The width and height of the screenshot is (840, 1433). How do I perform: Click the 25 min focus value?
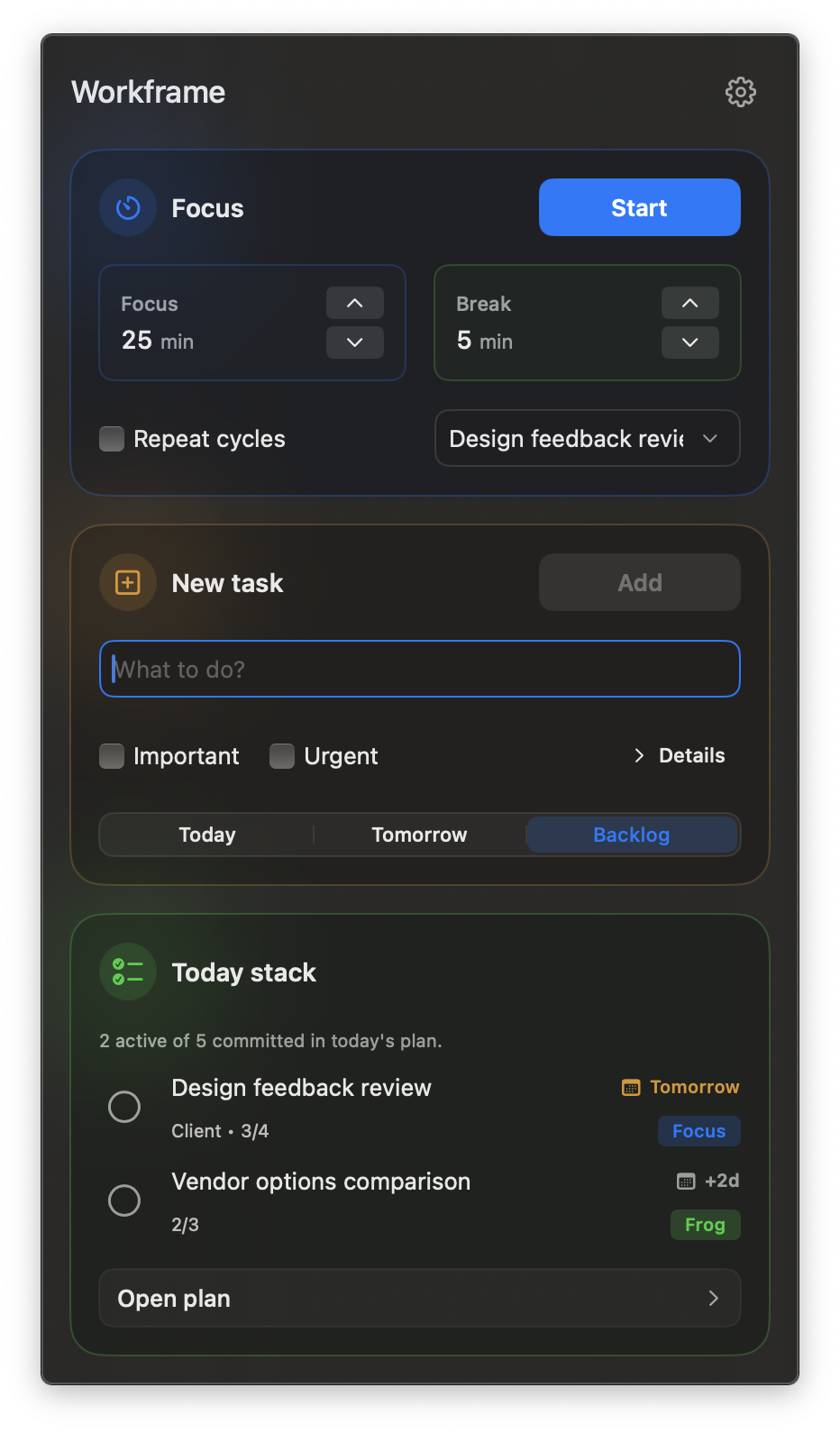(158, 341)
